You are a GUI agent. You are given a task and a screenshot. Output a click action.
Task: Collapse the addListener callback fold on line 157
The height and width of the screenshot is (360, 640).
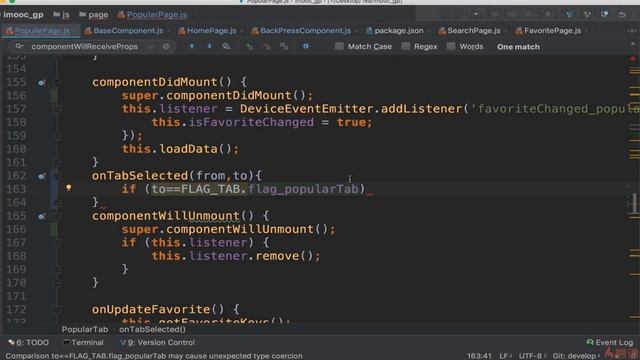coord(57,109)
